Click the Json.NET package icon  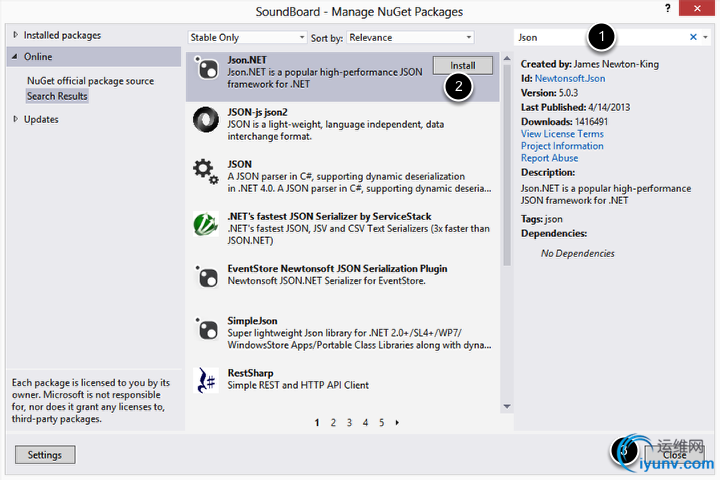[206, 68]
